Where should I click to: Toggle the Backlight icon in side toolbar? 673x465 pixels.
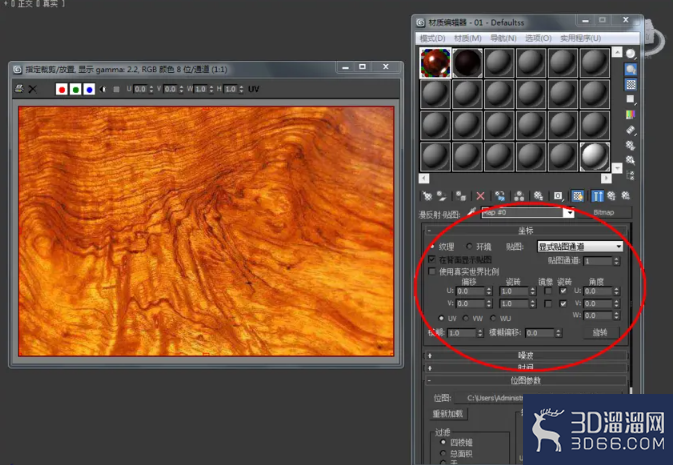point(631,69)
